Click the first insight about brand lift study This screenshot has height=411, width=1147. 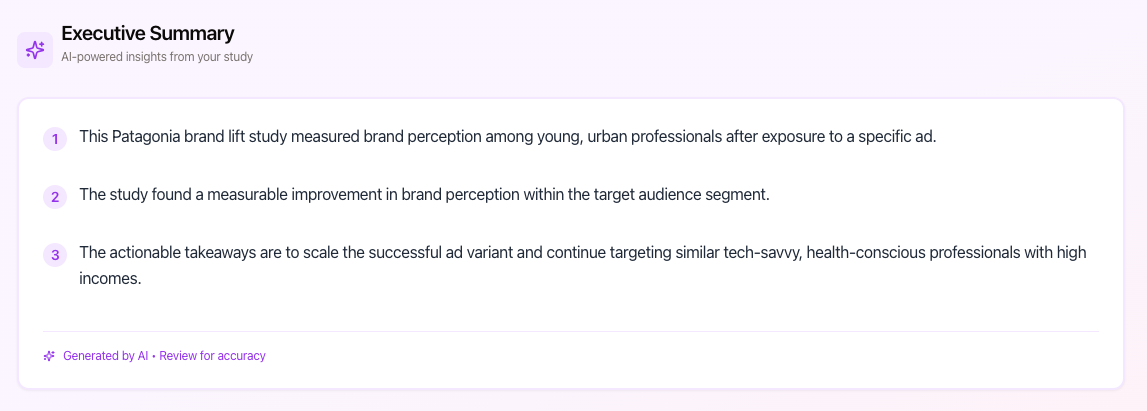click(x=507, y=137)
